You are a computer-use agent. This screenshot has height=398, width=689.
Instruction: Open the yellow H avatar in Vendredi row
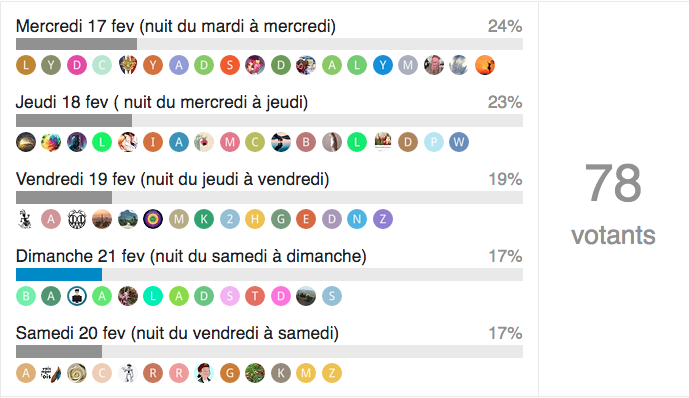pos(255,219)
